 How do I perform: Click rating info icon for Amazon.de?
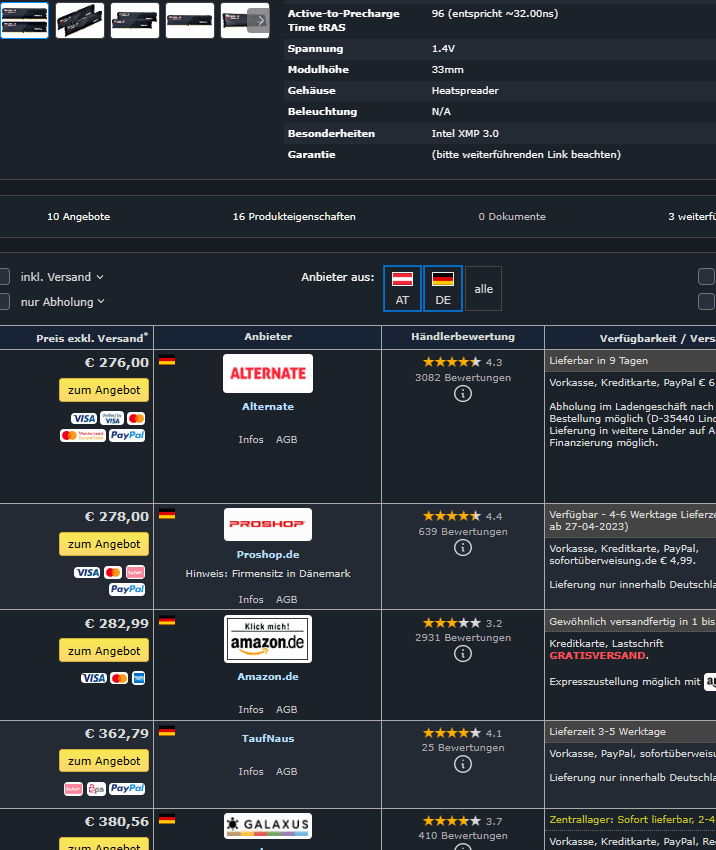pos(463,654)
